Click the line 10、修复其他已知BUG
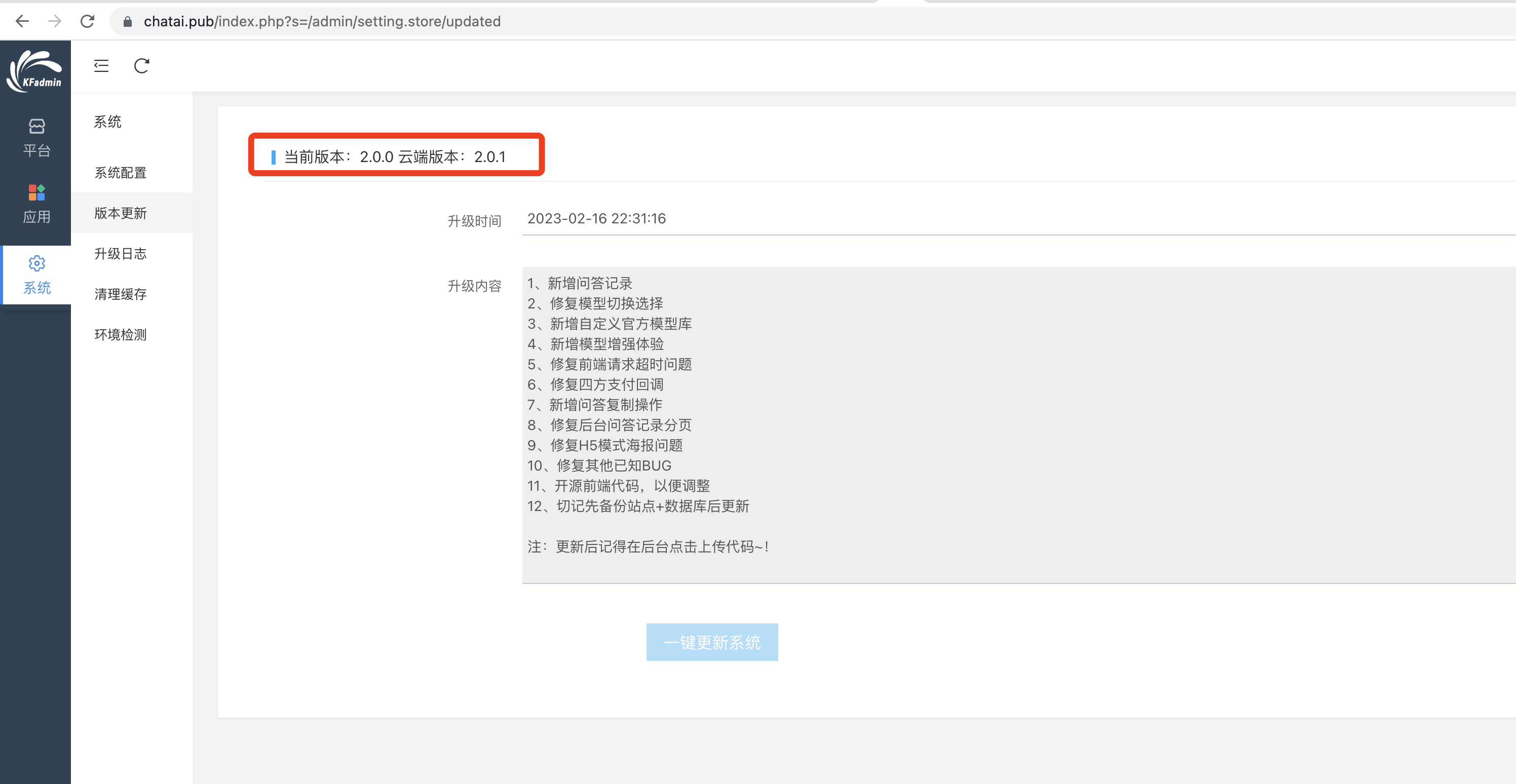 tap(598, 466)
